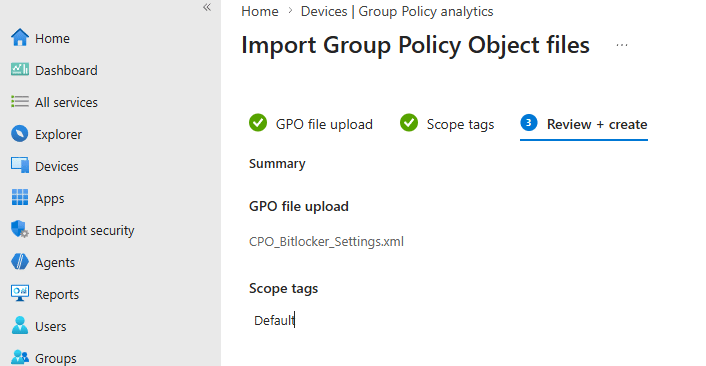The width and height of the screenshot is (706, 366).
Task: Click Devices | Group Policy analytics breadcrumb
Action: [x=397, y=11]
